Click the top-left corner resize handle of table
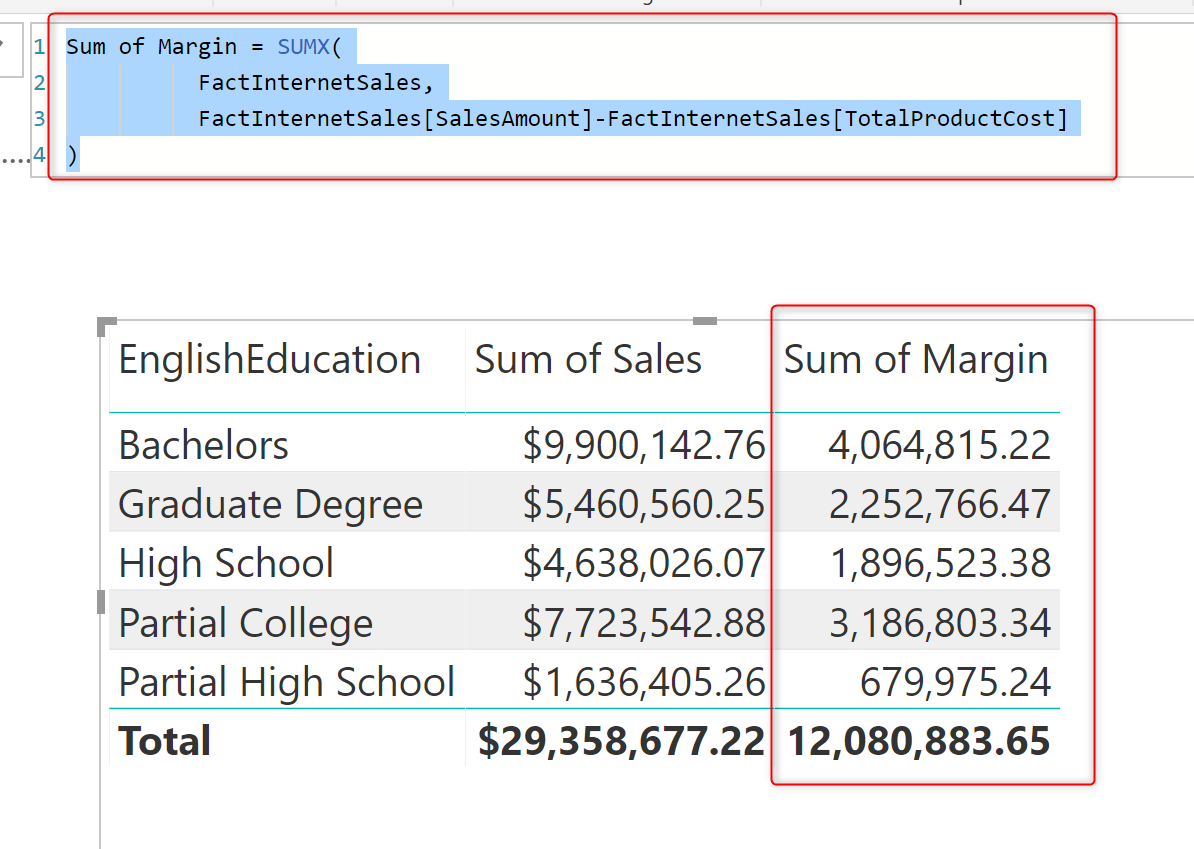Viewport: 1194px width, 849px height. (x=106, y=325)
